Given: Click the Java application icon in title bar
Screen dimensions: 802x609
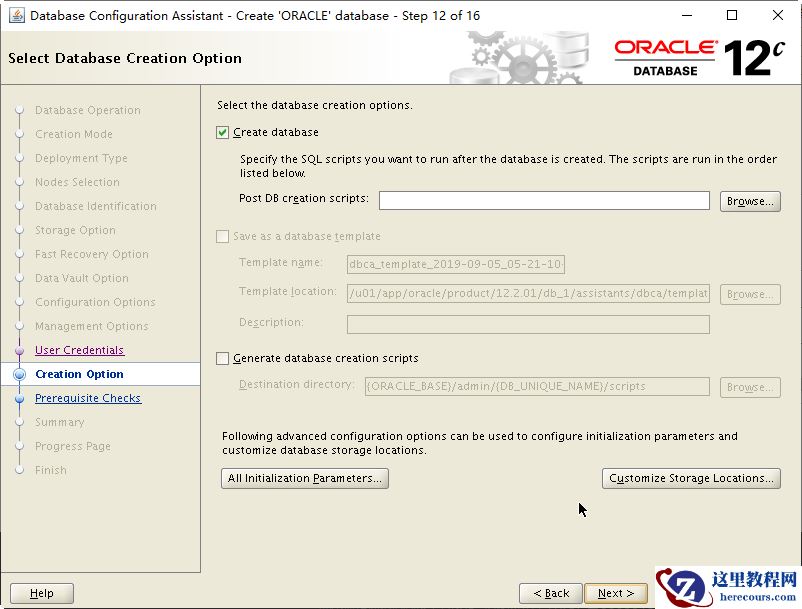Looking at the screenshot, I should tap(17, 15).
